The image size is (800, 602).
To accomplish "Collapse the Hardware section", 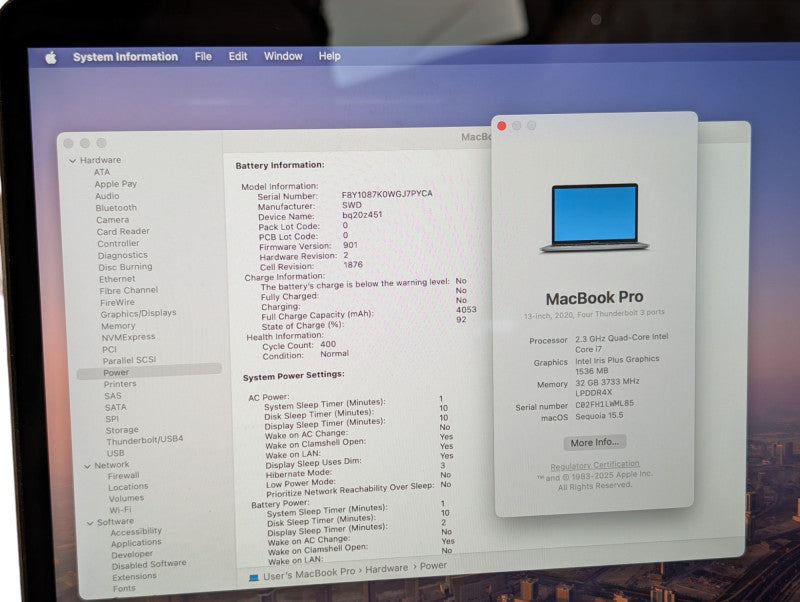I will click(x=72, y=161).
